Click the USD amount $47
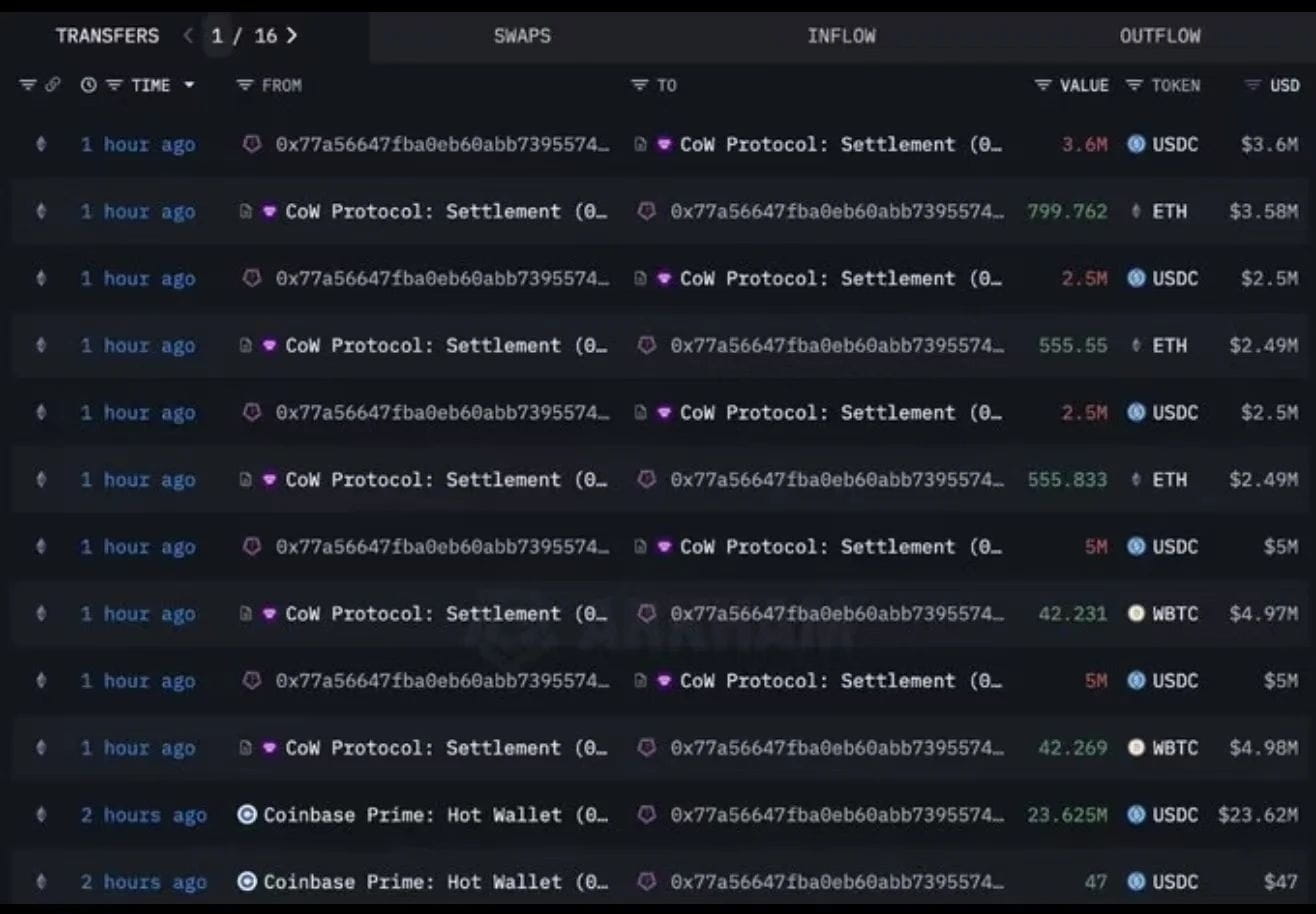 pyautogui.click(x=1281, y=882)
